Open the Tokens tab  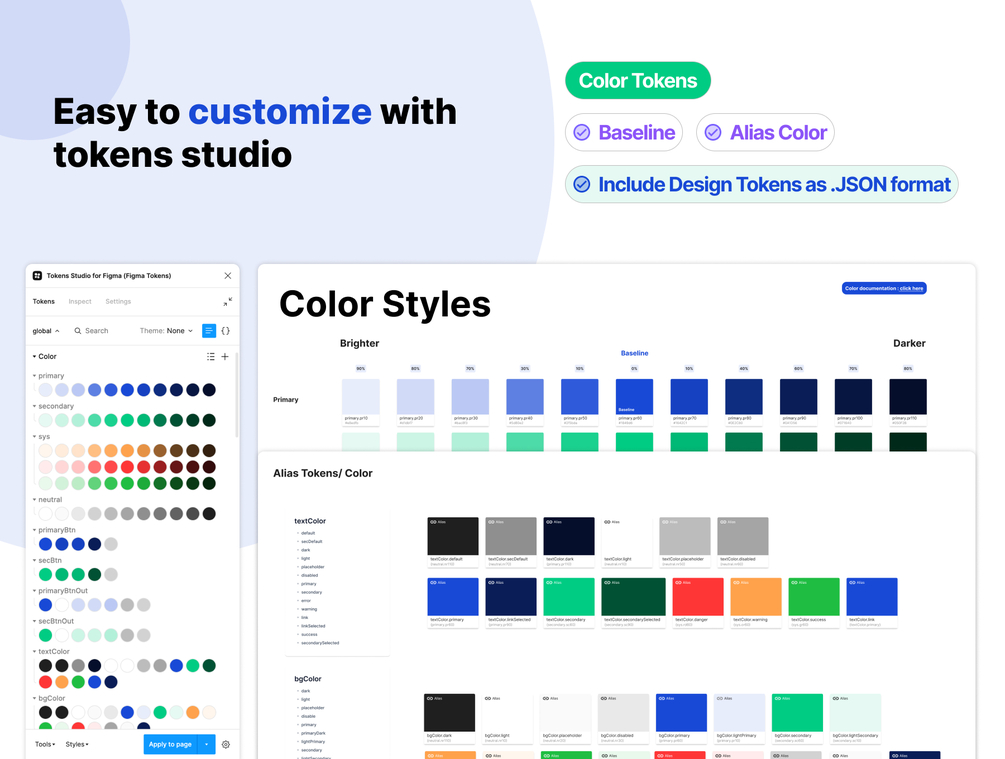[x=44, y=301]
